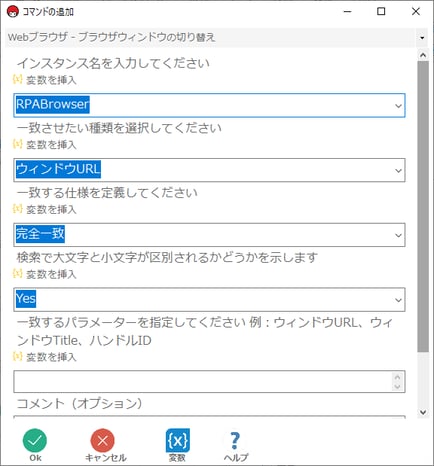This screenshot has width=434, height=466.
Task: Click the parameter field spinner down arrow
Action: click(397, 387)
